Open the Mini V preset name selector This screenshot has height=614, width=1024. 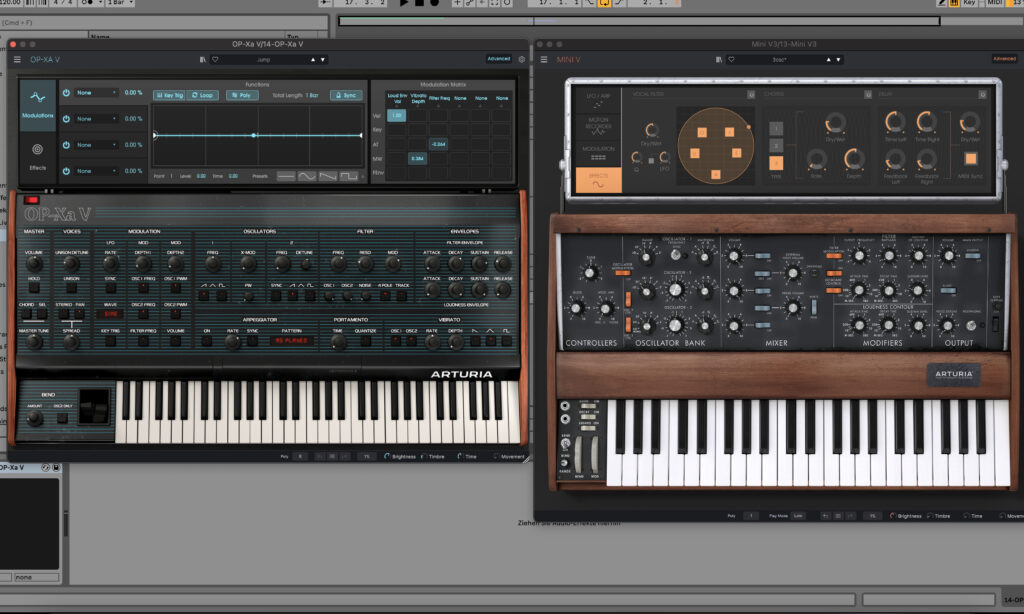[780, 59]
